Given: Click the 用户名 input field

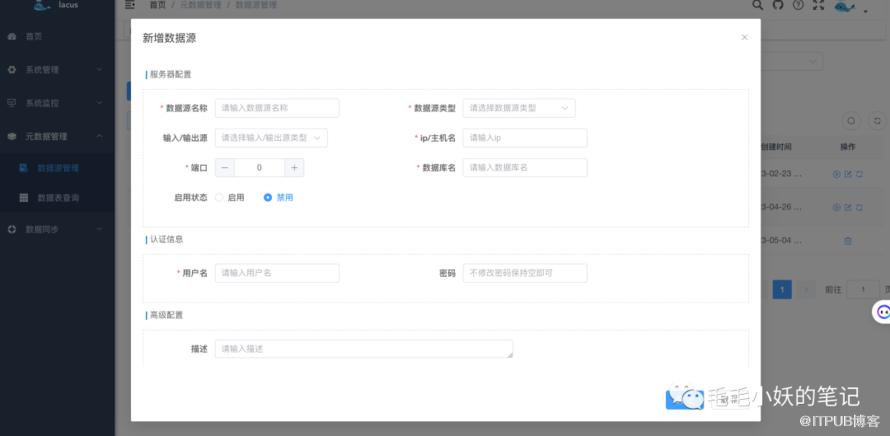Looking at the screenshot, I should (277, 273).
